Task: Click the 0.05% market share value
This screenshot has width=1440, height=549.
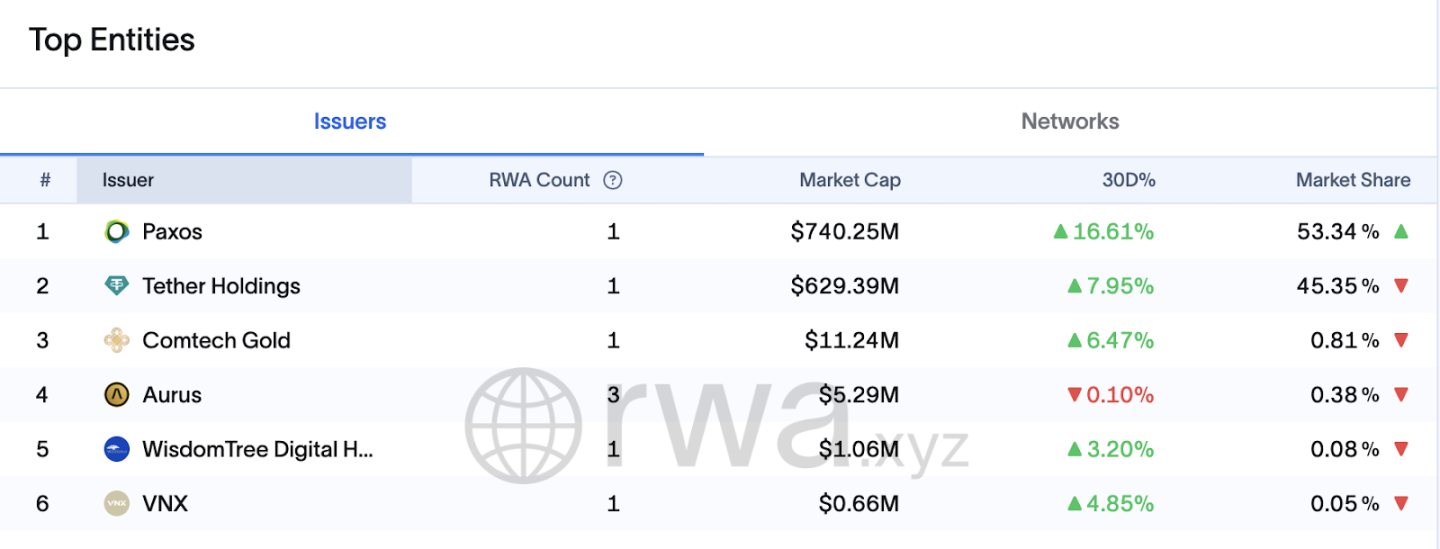Action: point(1345,503)
